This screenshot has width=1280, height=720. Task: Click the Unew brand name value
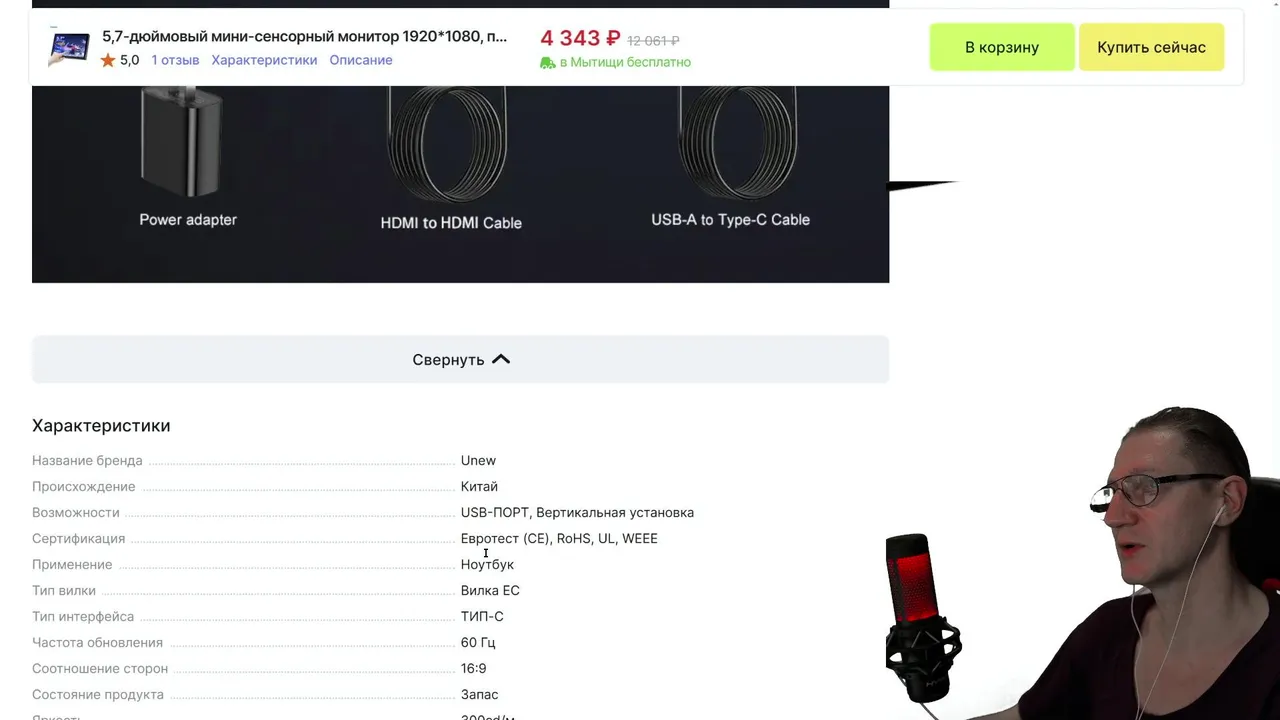pos(478,461)
